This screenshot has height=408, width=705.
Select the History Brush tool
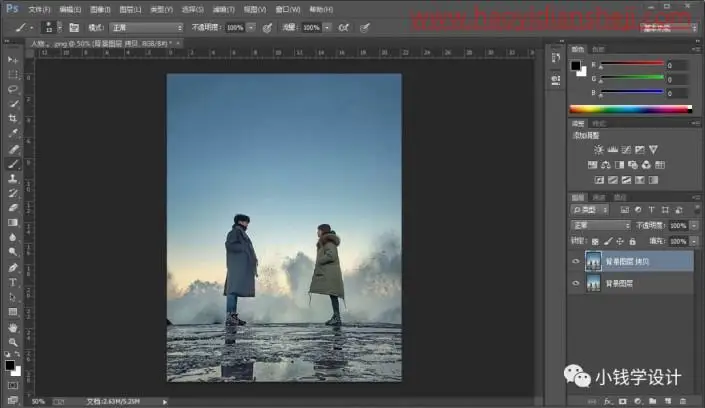(x=13, y=193)
